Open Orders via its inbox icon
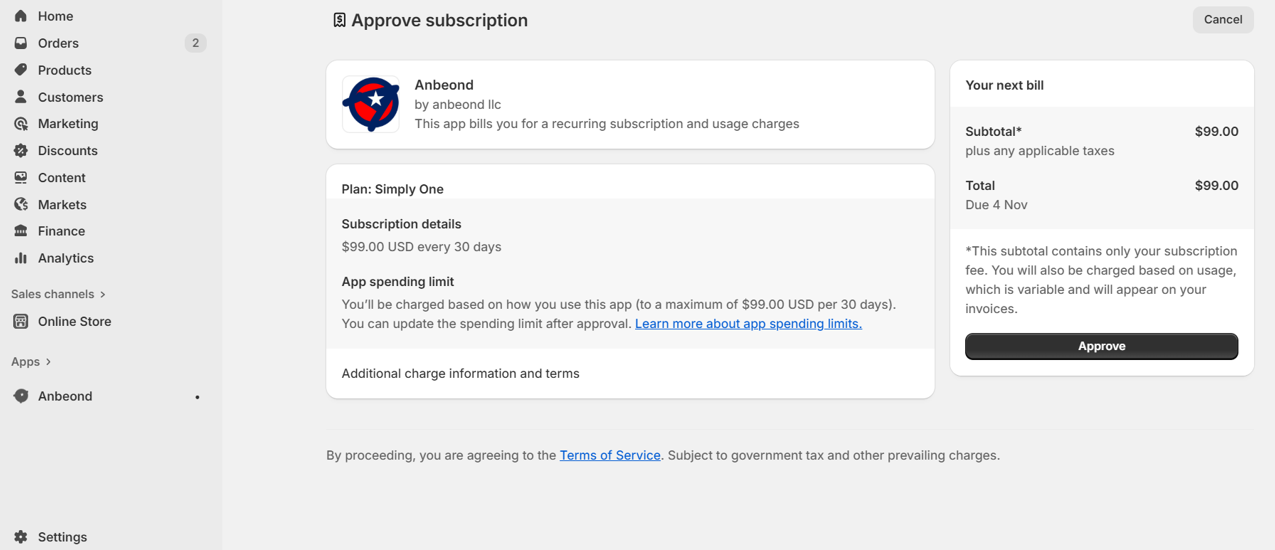Viewport: 1275px width, 550px height. click(x=21, y=43)
